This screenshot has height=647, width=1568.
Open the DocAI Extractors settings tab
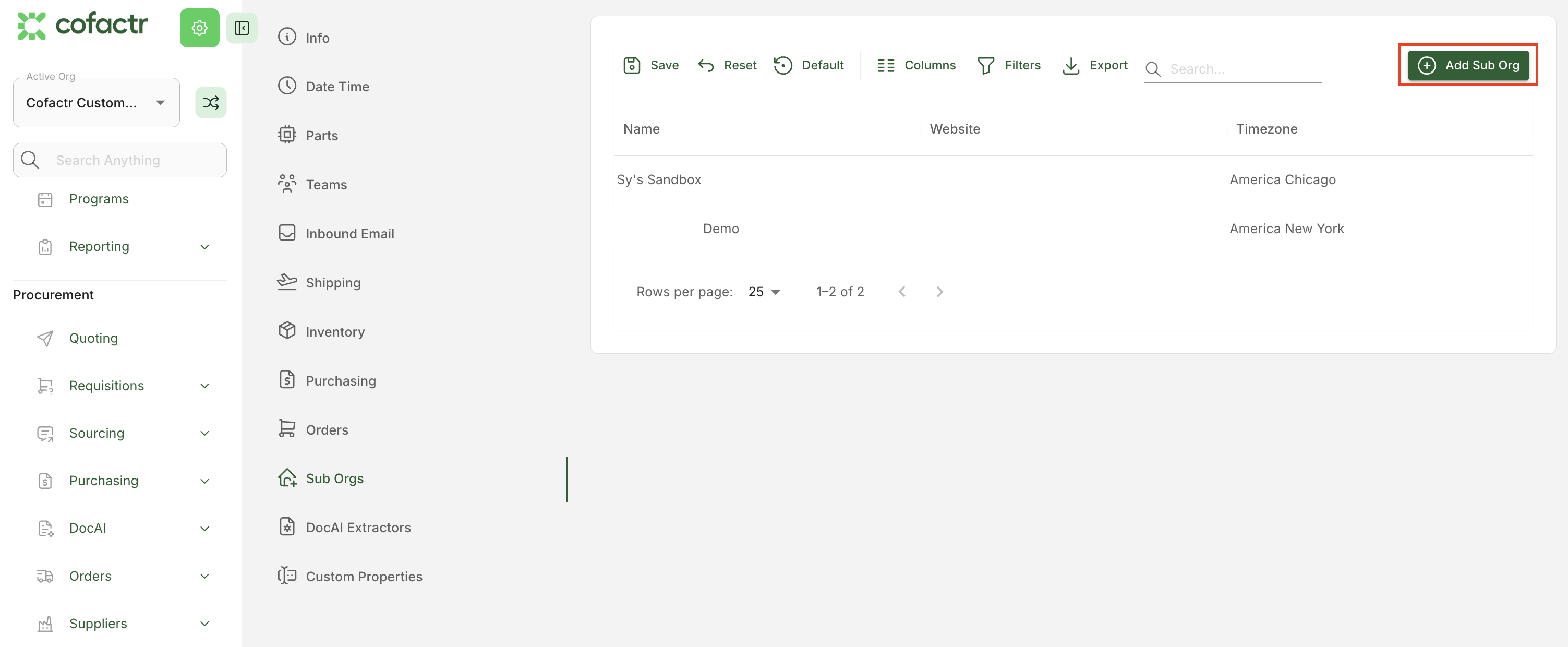358,528
